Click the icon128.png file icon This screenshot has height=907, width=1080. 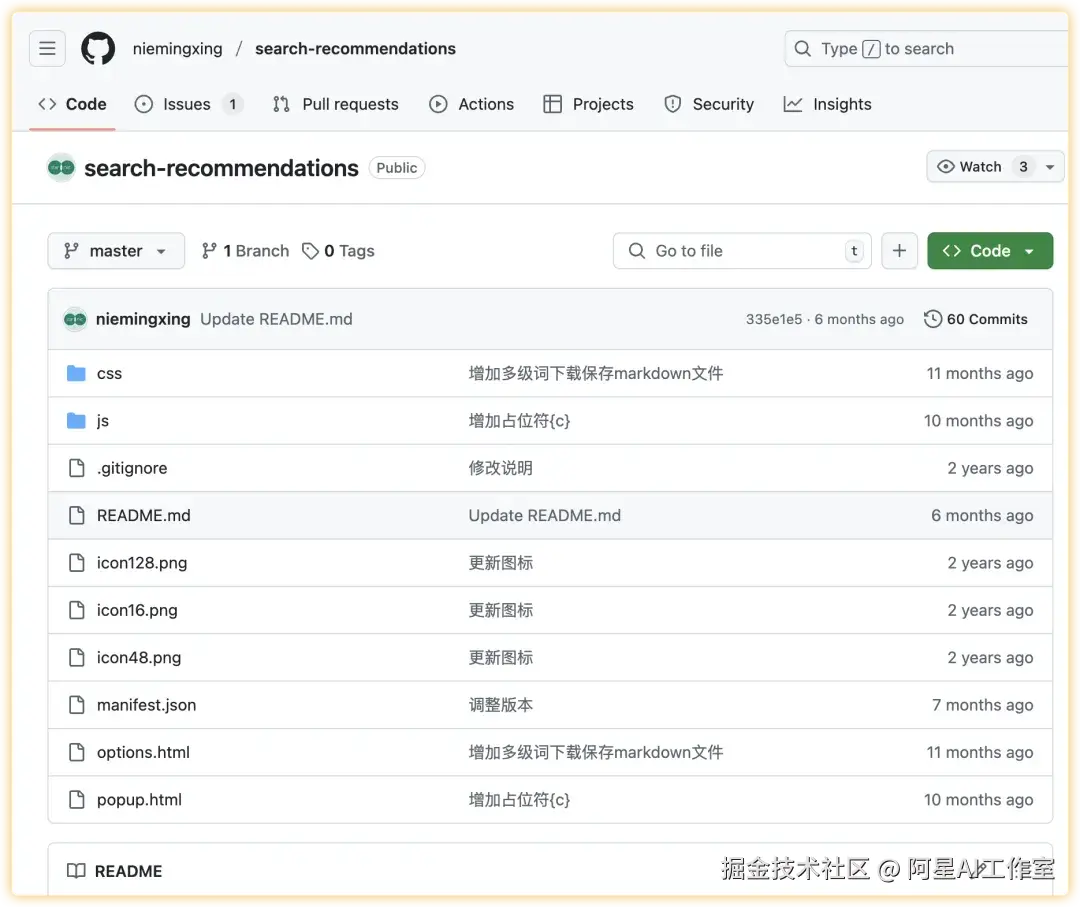coord(76,563)
